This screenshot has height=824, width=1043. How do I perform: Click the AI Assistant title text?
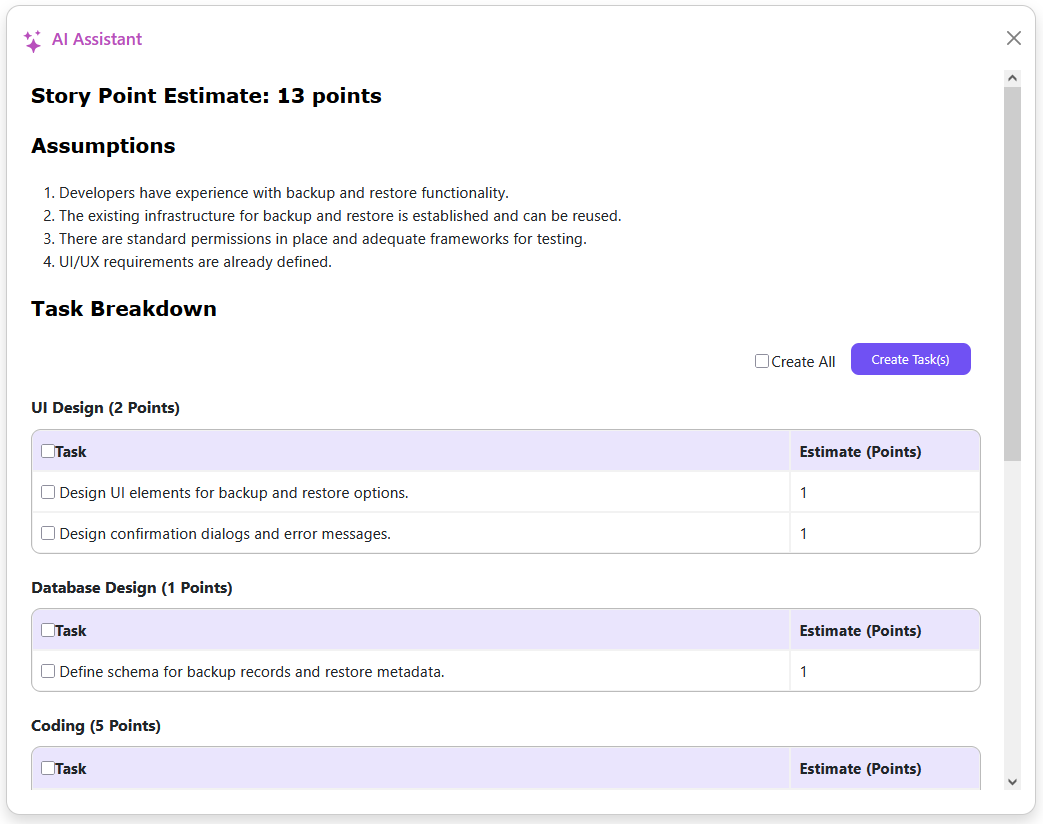[x=97, y=39]
